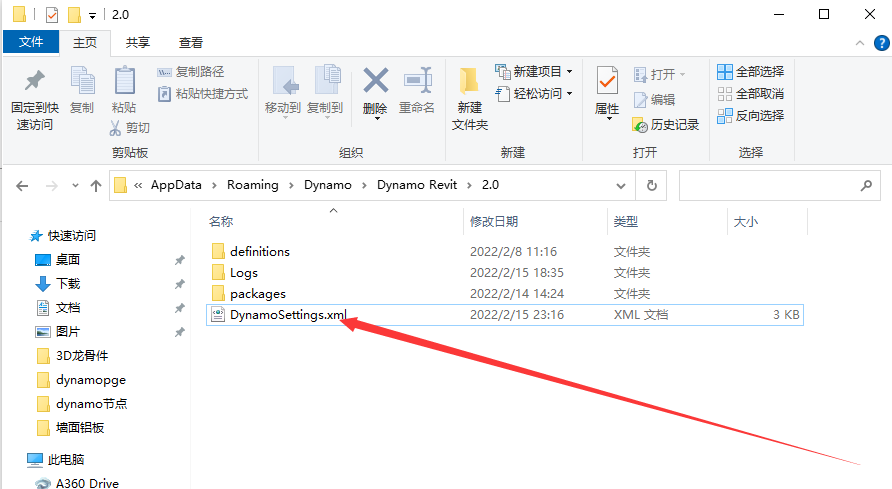Open the quick access toolbar dropdown arrow
This screenshot has height=489, width=892.
92,16
